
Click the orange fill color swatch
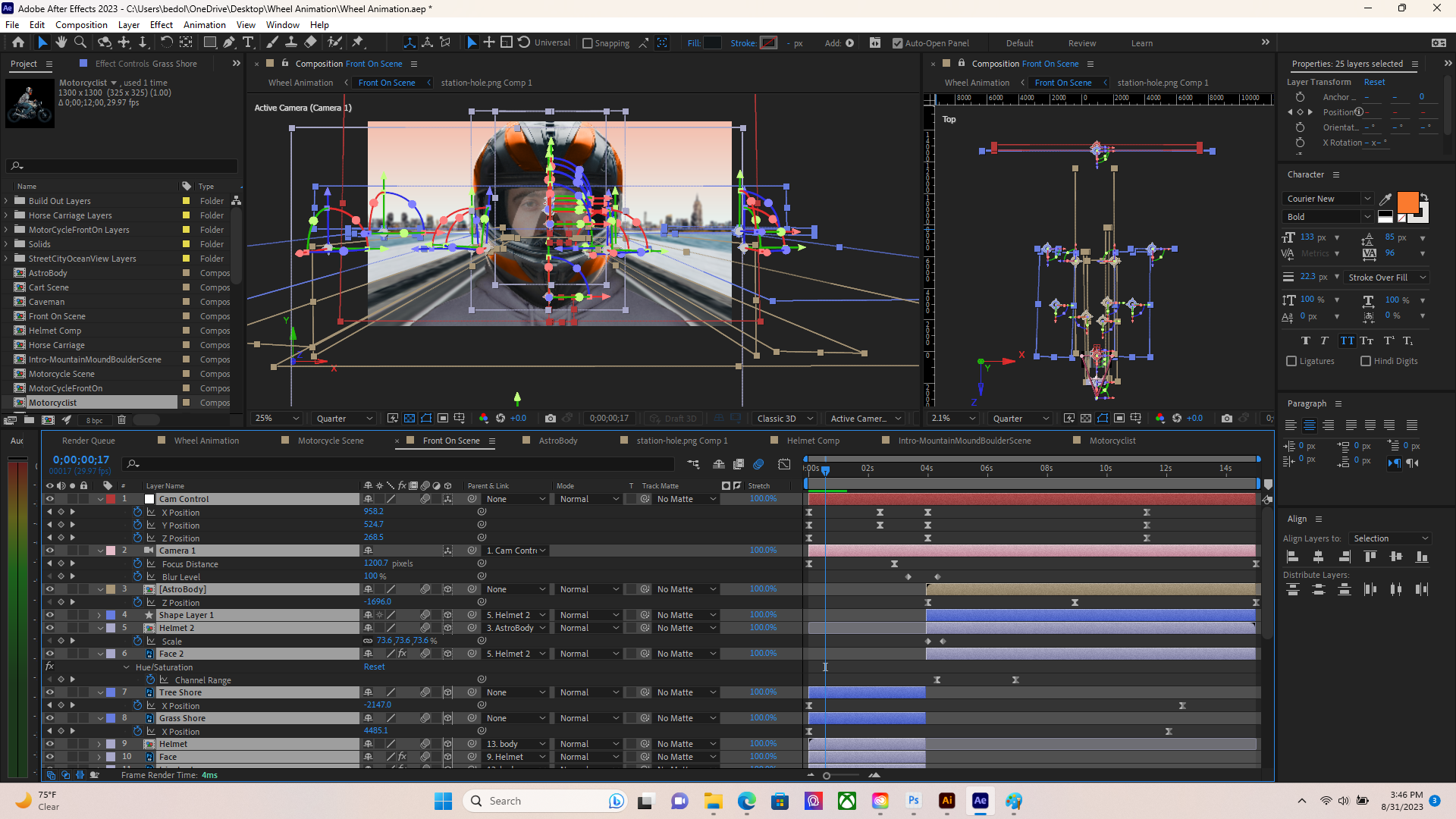(x=1407, y=202)
